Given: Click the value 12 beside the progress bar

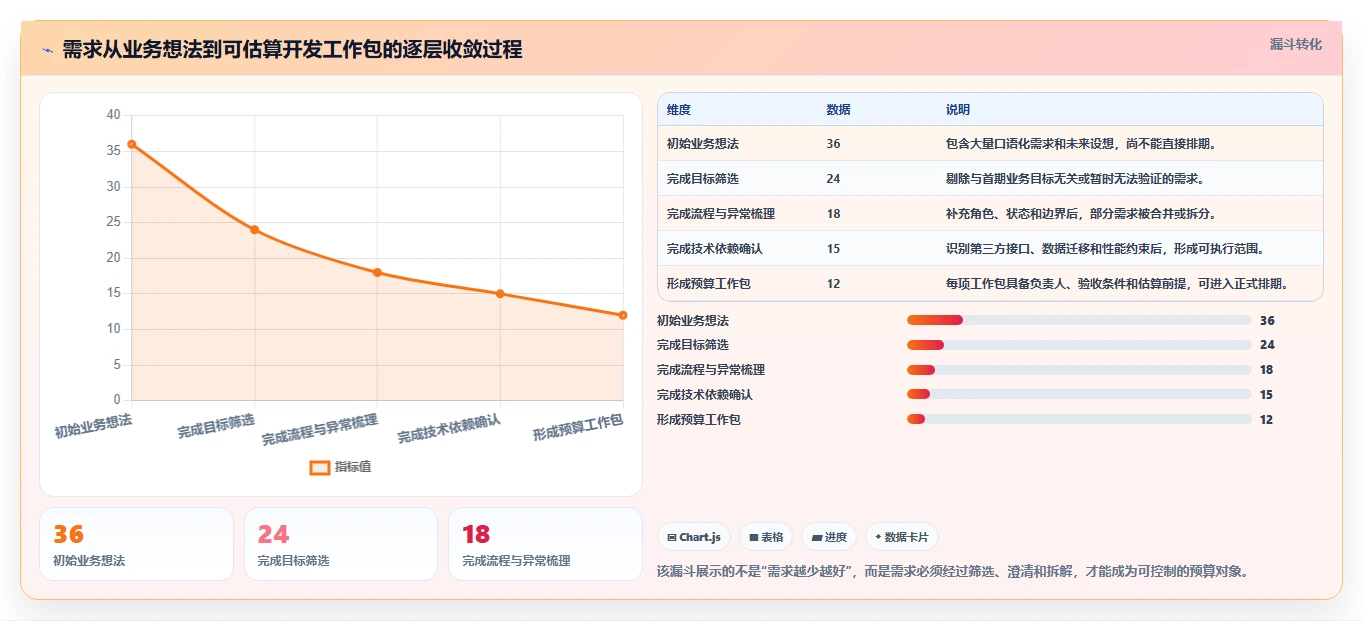Looking at the screenshot, I should tap(1267, 420).
